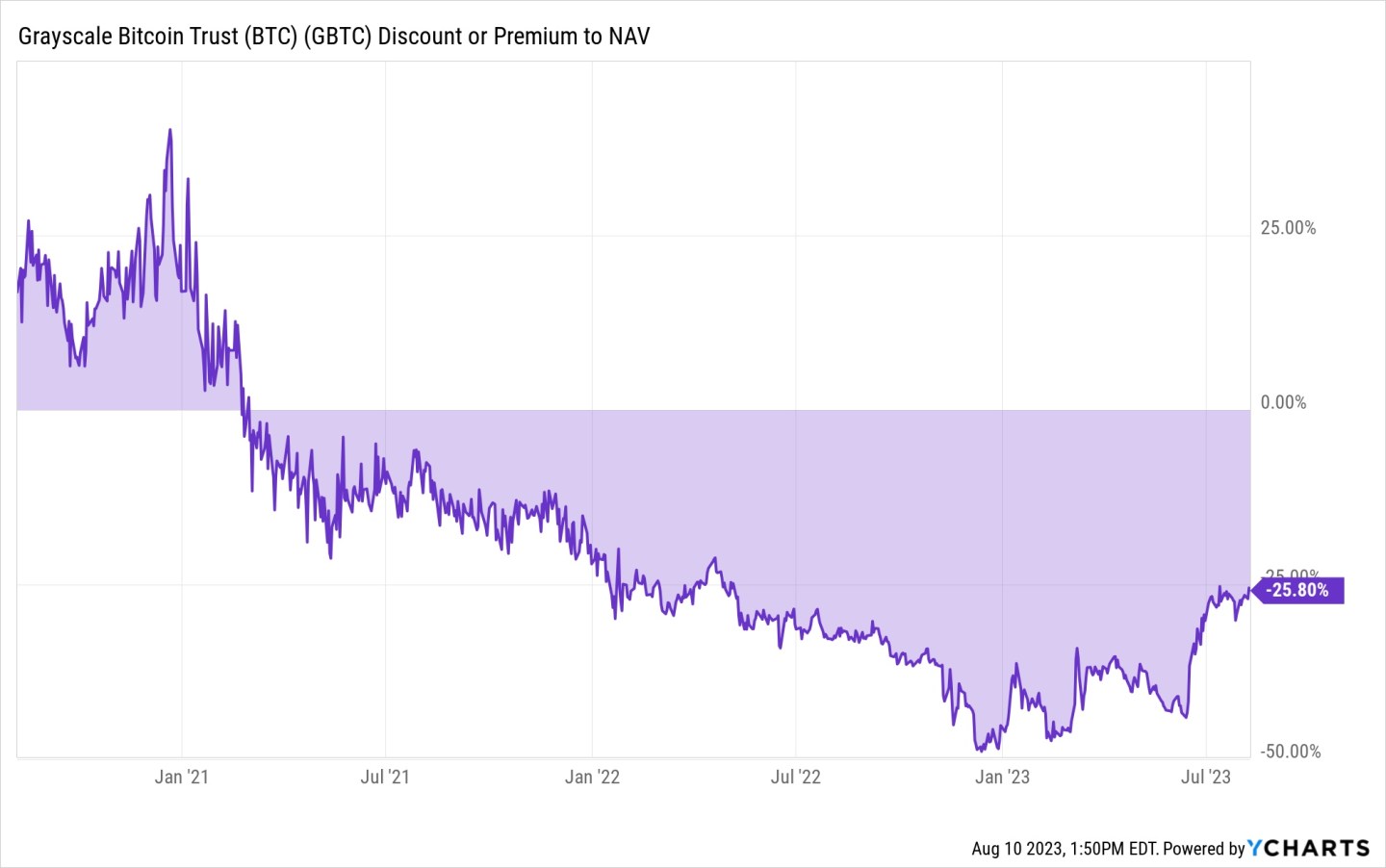Screen dimensions: 1386x868
Task: Click the -50.00% y-axis label
Action: click(x=1291, y=752)
